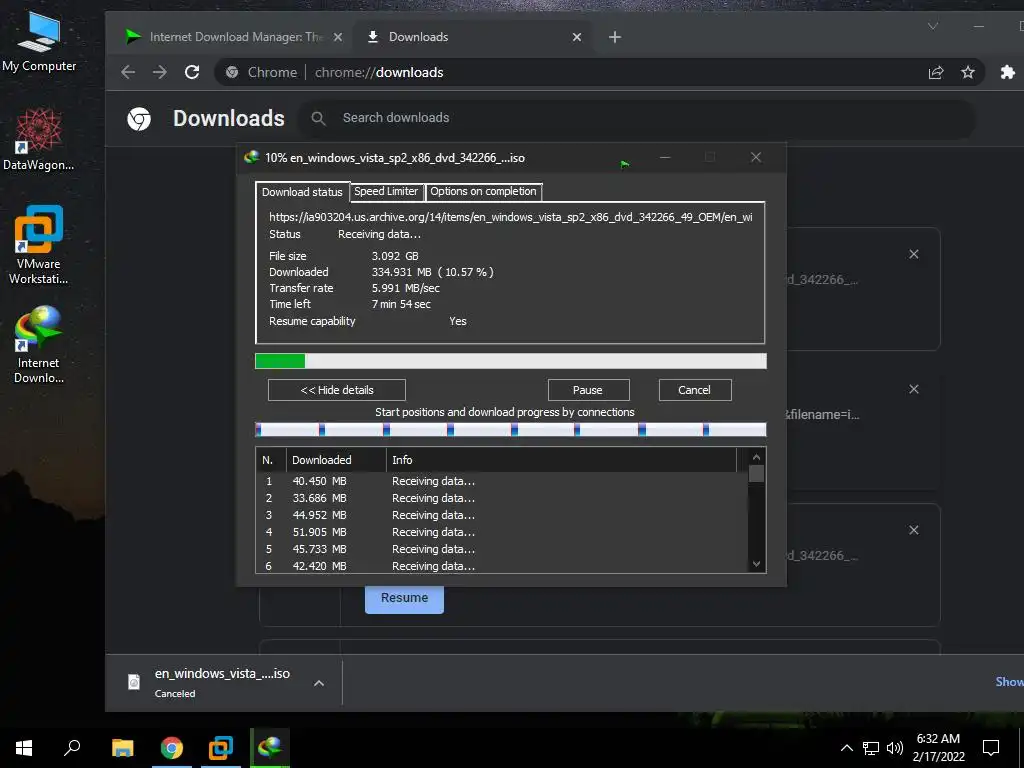This screenshot has width=1024, height=768.
Task: Click connections list scrollbar up arrow
Action: pyautogui.click(x=756, y=457)
